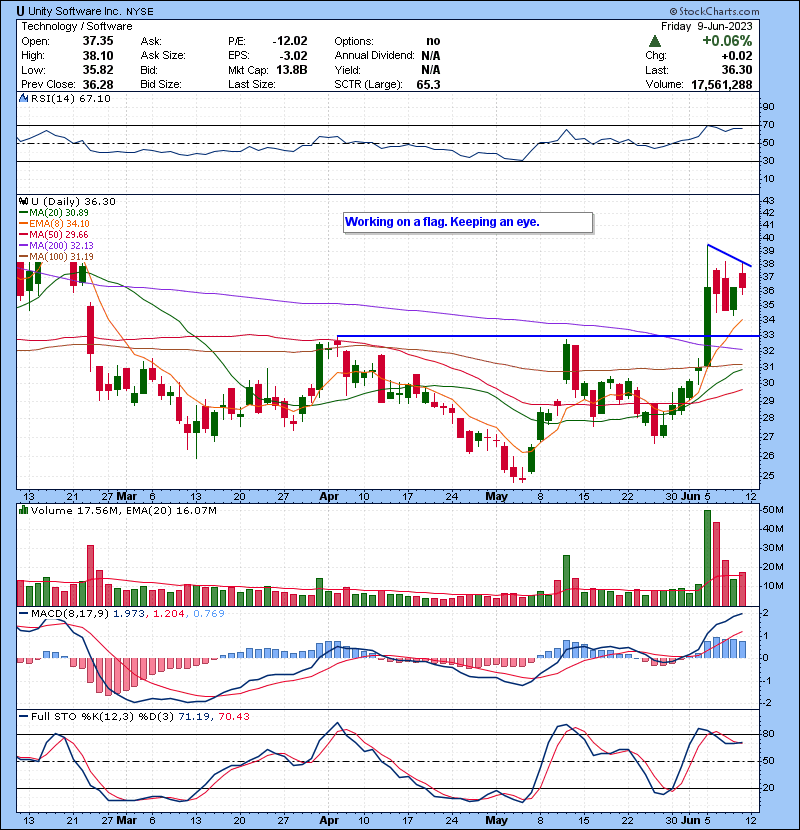Click the tallest green volume bar
The image size is (800, 830).
click(707, 558)
